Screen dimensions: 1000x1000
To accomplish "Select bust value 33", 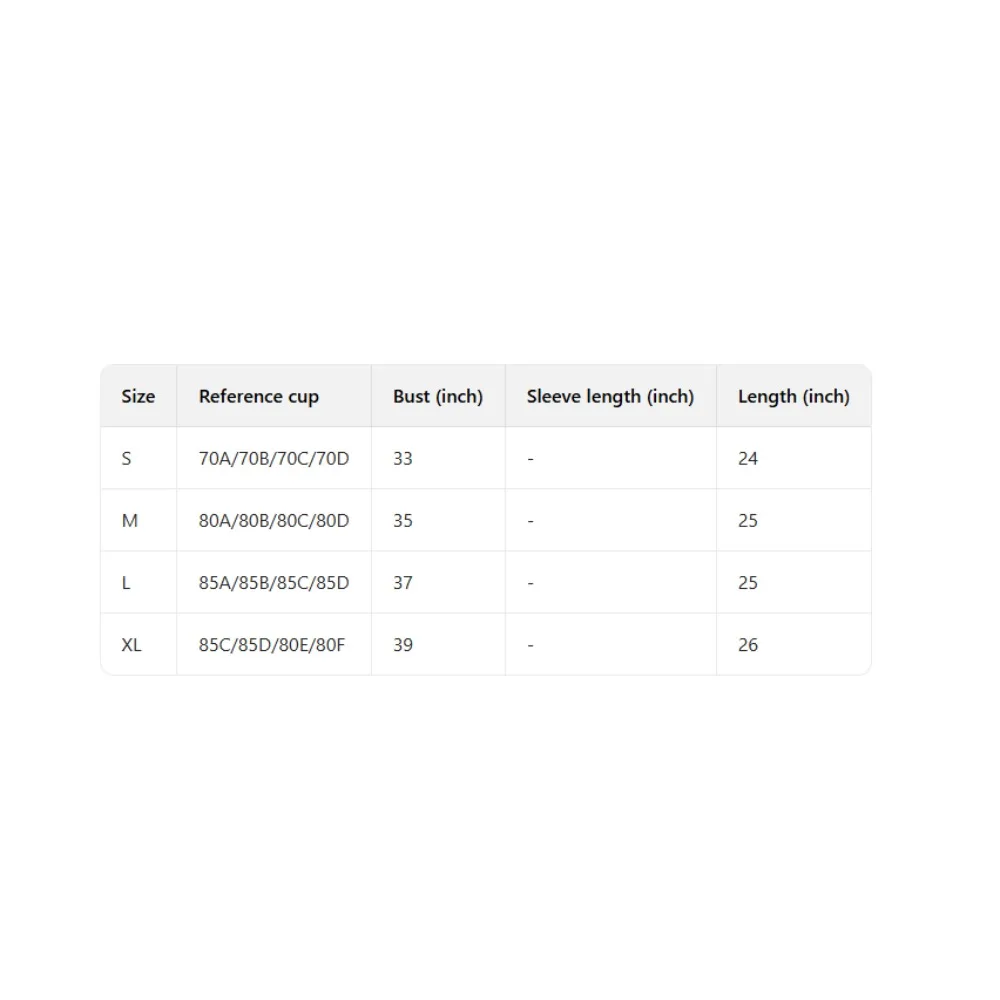I will (x=403, y=459).
